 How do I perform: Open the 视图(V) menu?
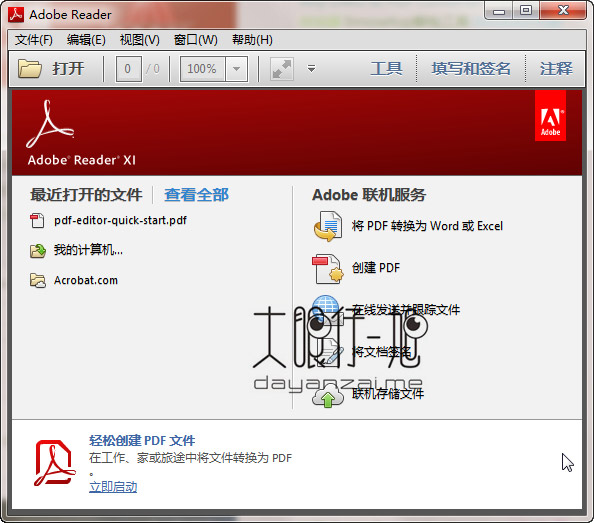click(x=140, y=39)
